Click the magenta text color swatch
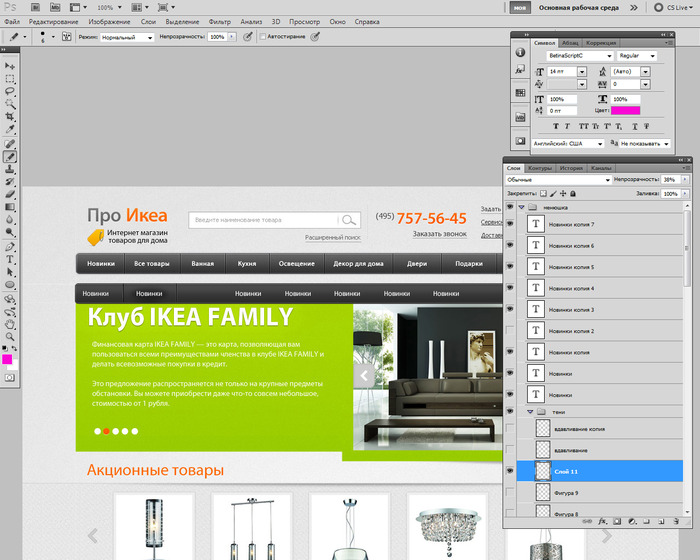The height and width of the screenshot is (560, 700). click(625, 110)
